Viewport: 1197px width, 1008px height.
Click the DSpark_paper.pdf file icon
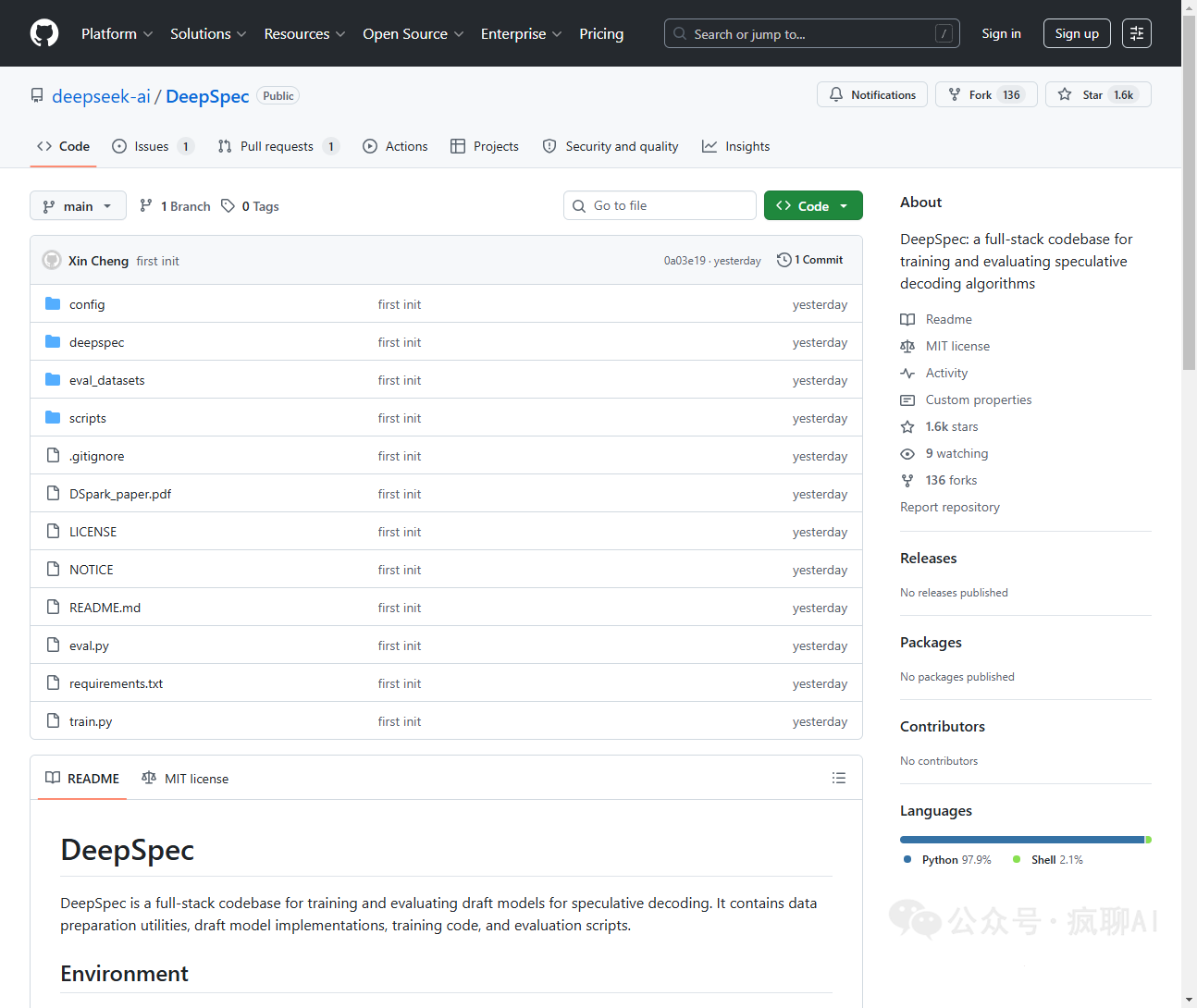[53, 494]
